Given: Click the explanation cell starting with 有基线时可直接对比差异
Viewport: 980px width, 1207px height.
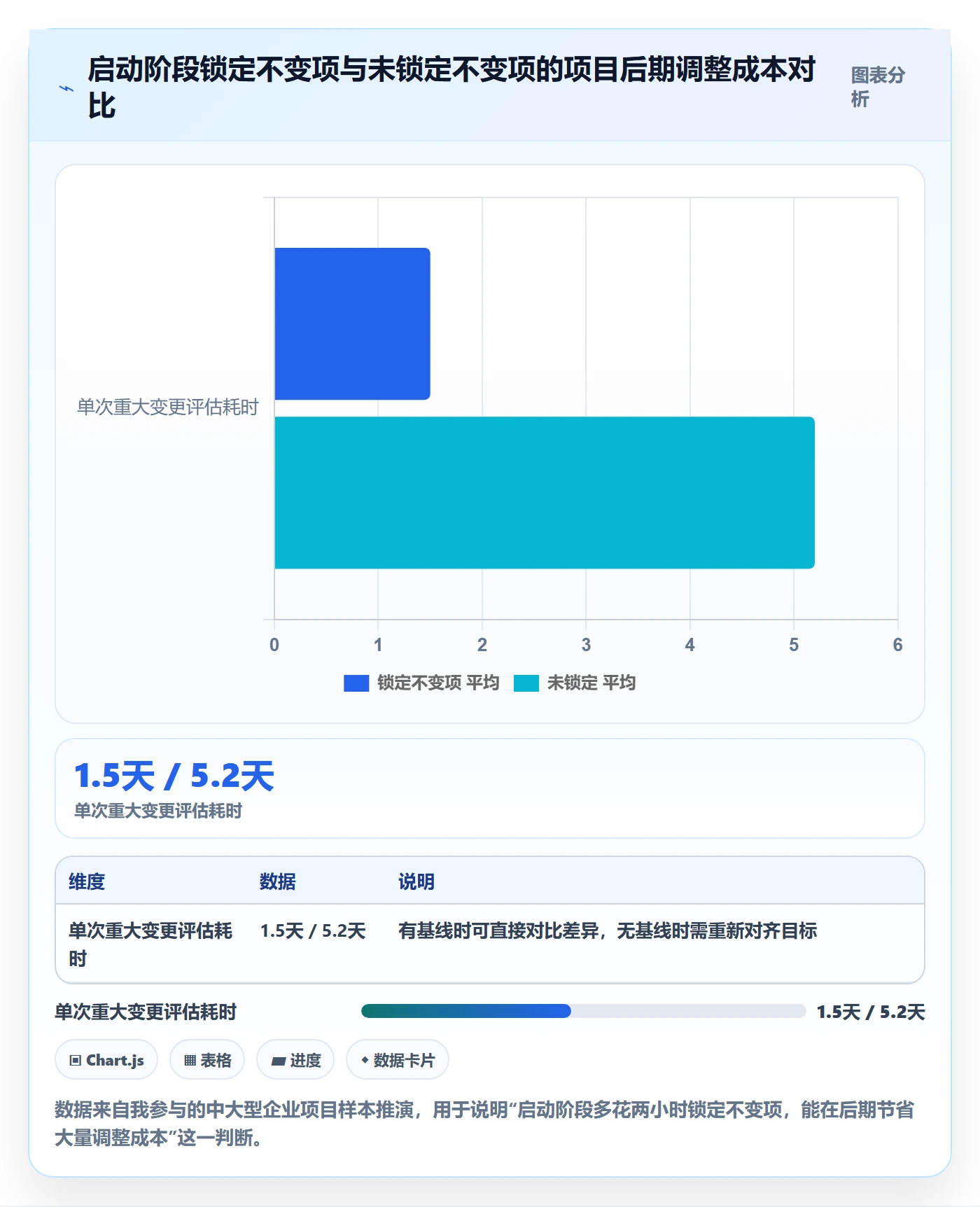Looking at the screenshot, I should pos(608,930).
